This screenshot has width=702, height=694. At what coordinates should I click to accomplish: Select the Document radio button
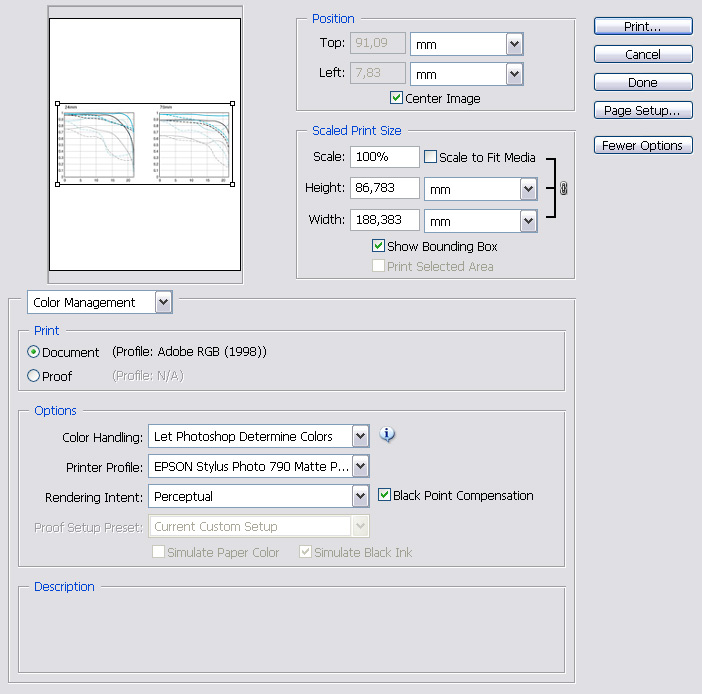(34, 352)
